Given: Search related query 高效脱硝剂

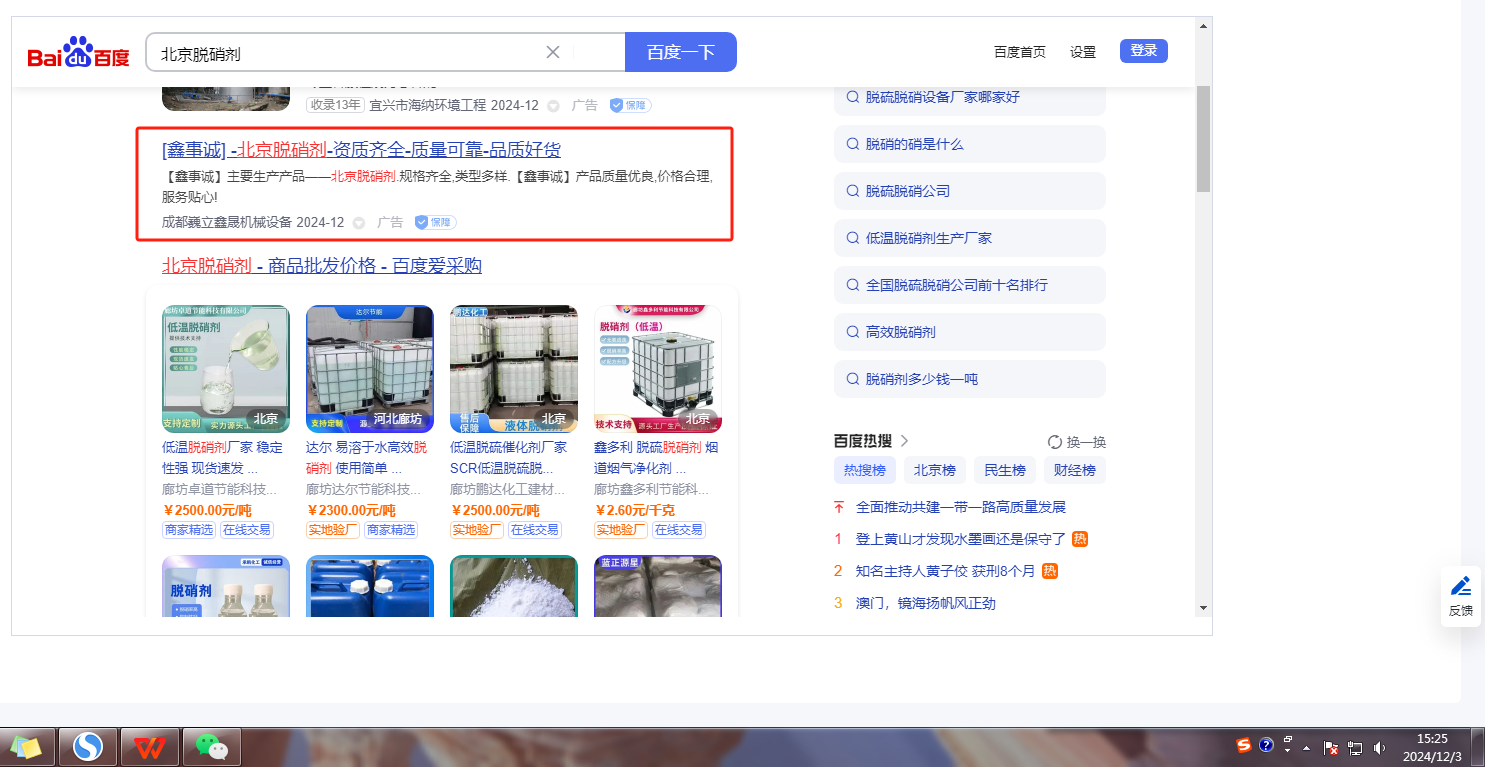Looking at the screenshot, I should pyautogui.click(x=970, y=332).
